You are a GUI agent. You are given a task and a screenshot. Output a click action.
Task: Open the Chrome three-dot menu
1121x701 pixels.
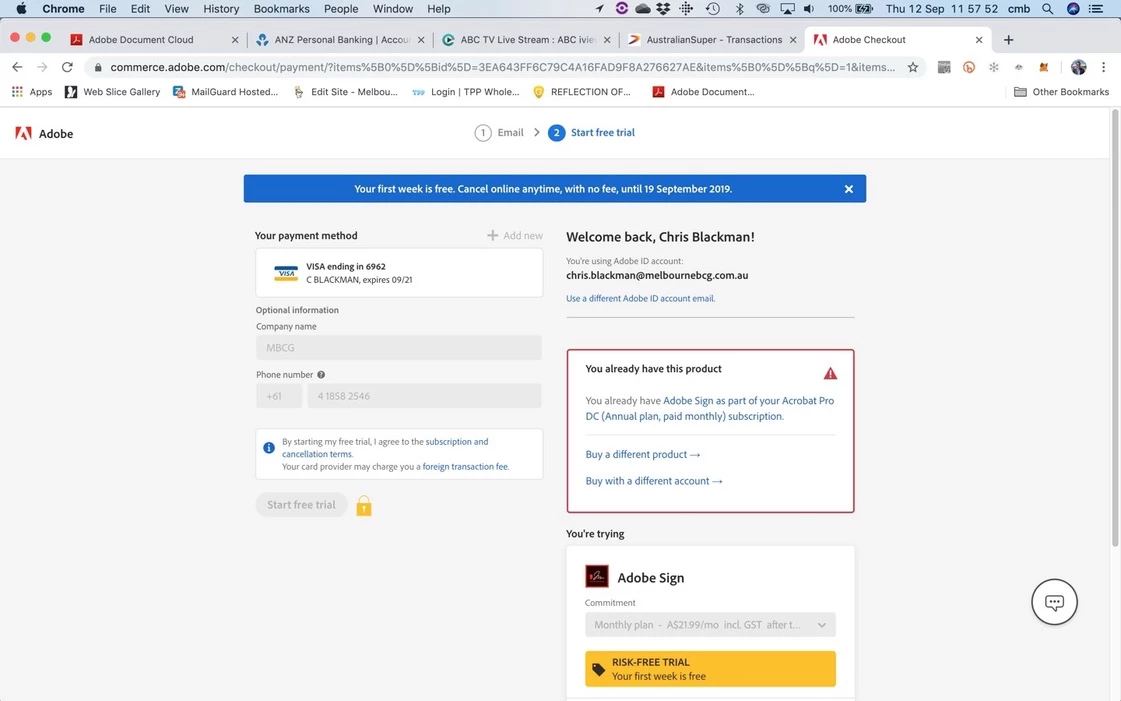coord(1103,67)
